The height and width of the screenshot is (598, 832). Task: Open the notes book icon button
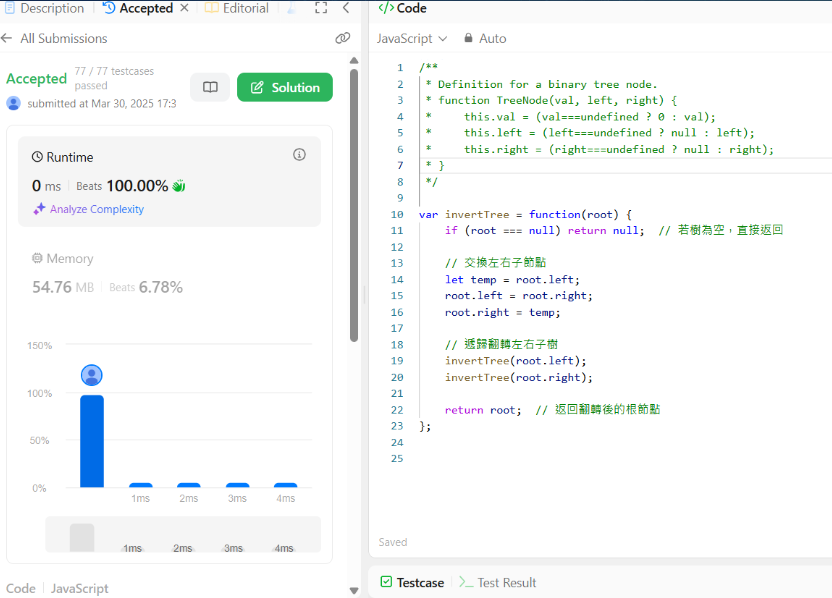210,87
